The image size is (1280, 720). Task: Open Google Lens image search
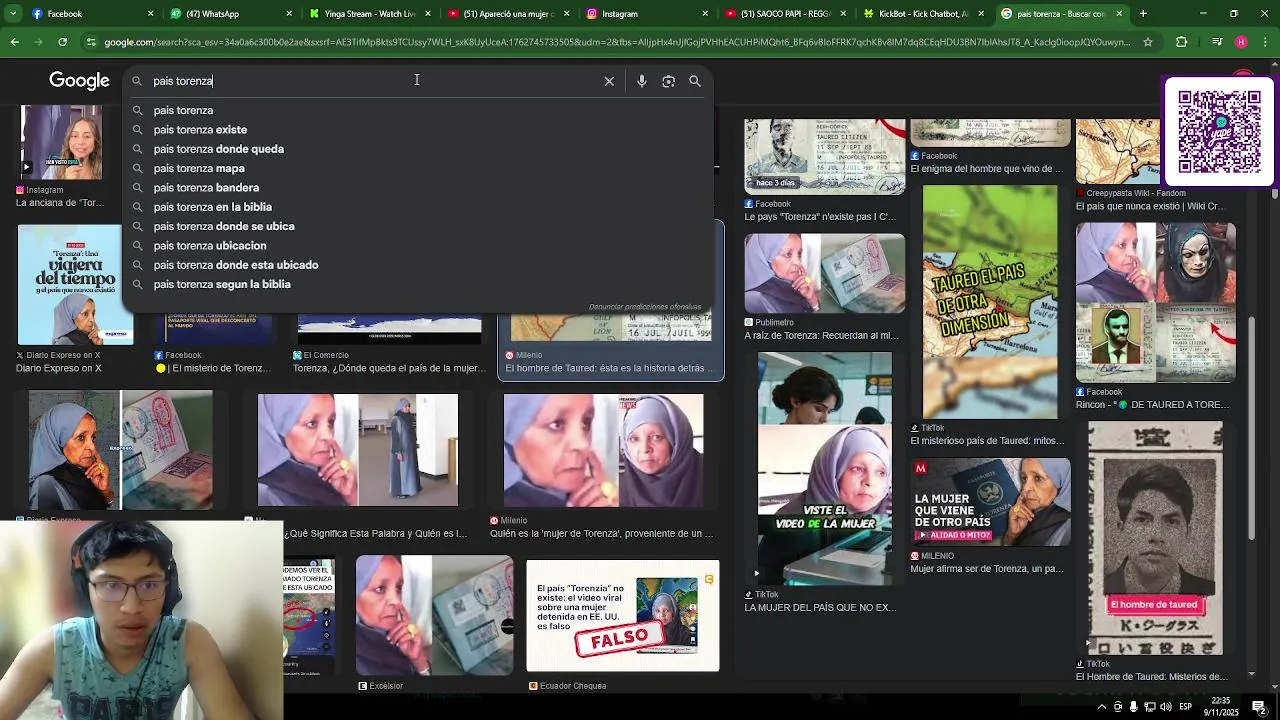668,81
